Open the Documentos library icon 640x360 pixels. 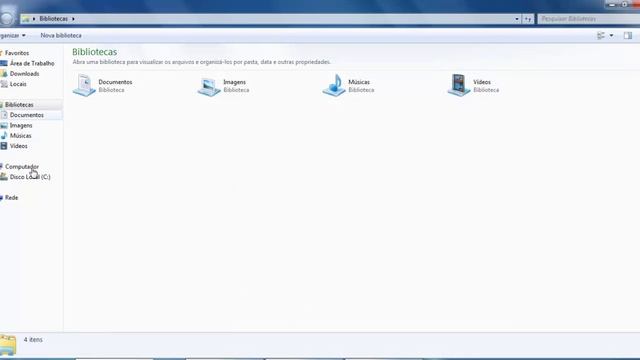pyautogui.click(x=84, y=85)
